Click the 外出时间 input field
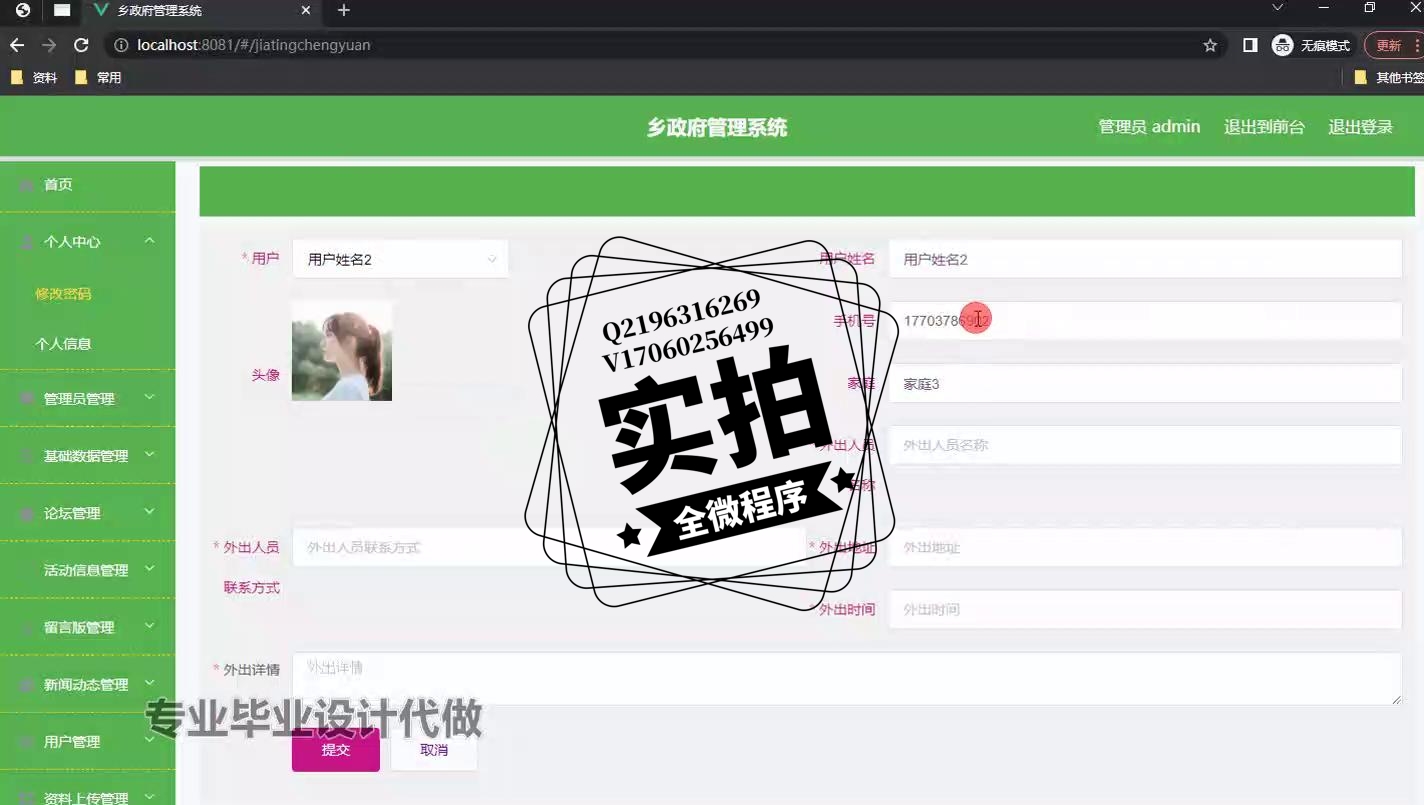The image size is (1424, 805). click(x=1145, y=609)
